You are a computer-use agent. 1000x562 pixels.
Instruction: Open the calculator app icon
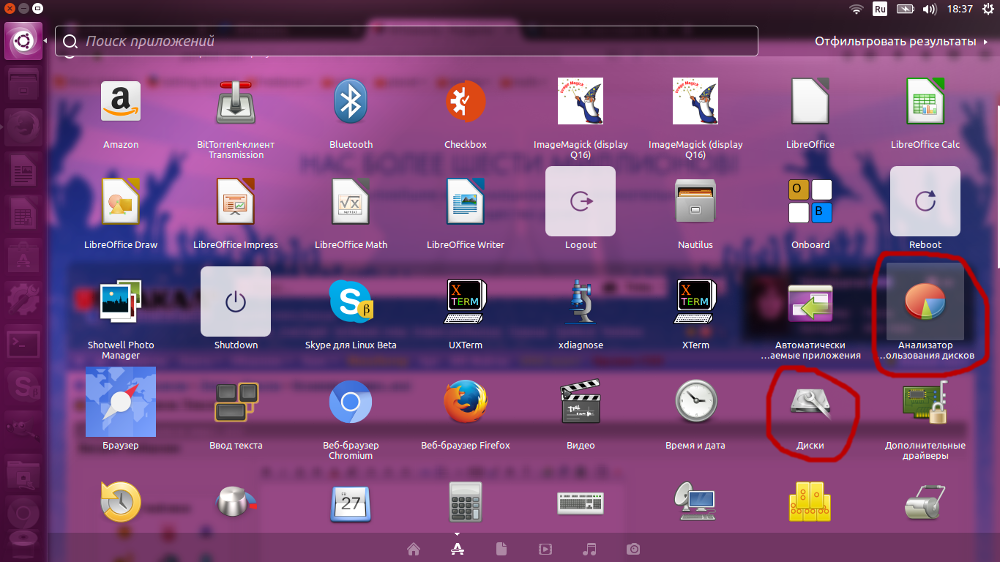click(465, 503)
